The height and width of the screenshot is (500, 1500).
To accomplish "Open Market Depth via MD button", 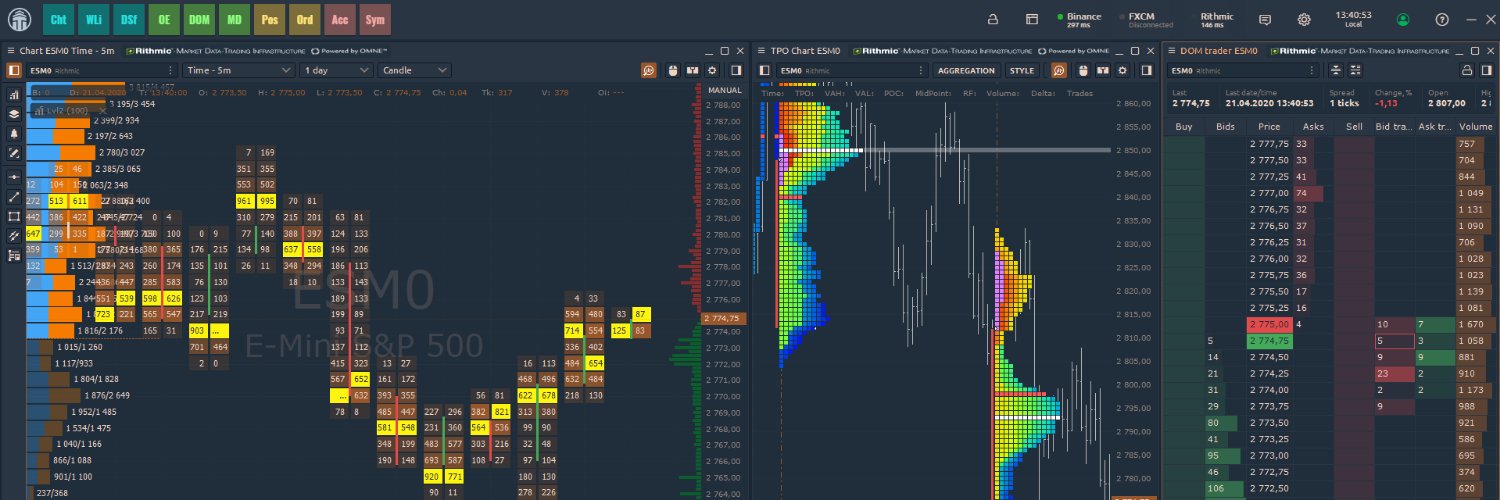I will click(234, 19).
